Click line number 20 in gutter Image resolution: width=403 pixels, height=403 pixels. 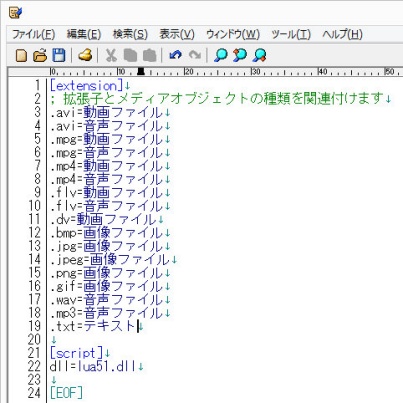[x=34, y=339]
